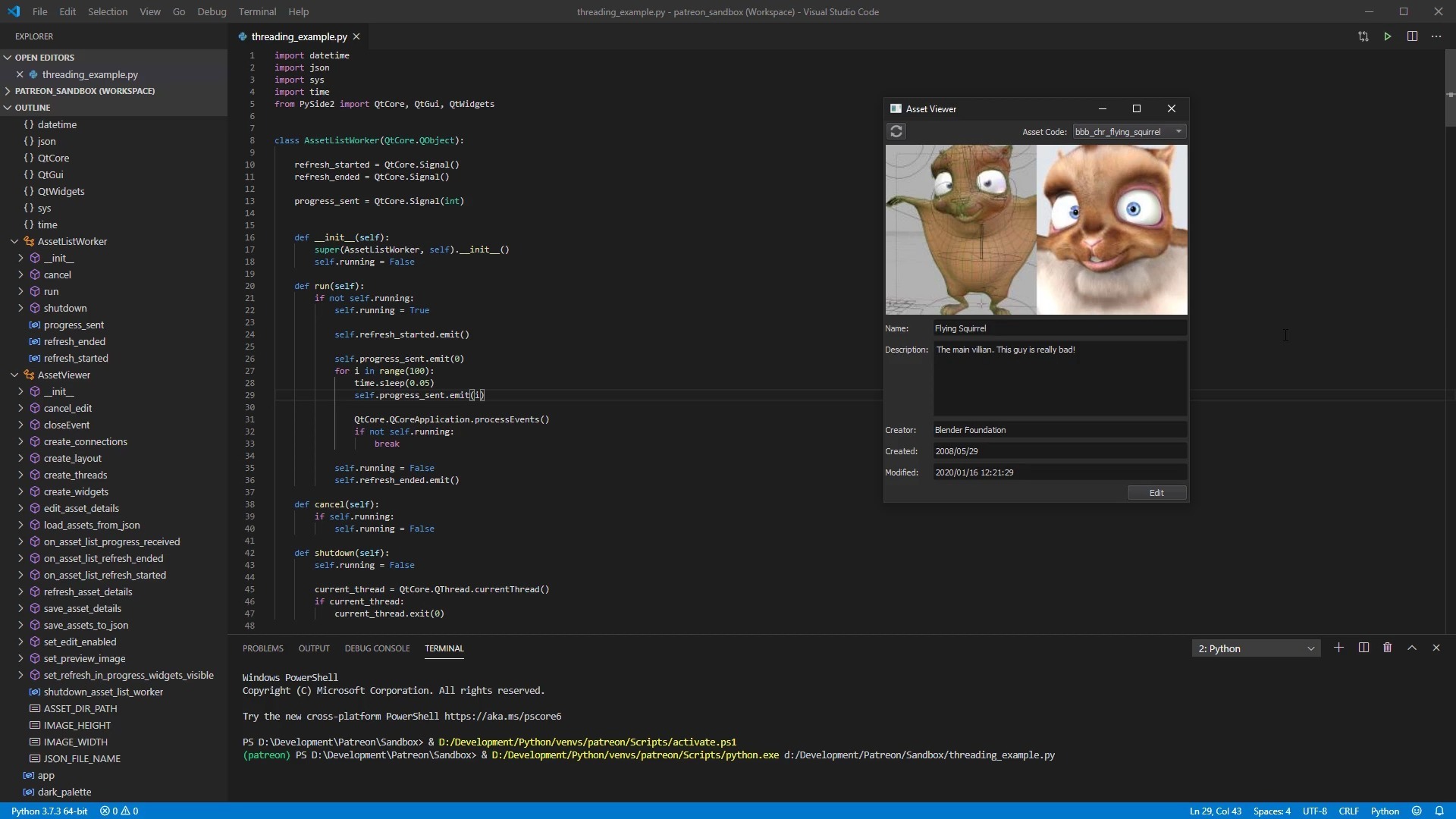
Task: Open the Asset Code combo box
Action: tap(1129, 132)
